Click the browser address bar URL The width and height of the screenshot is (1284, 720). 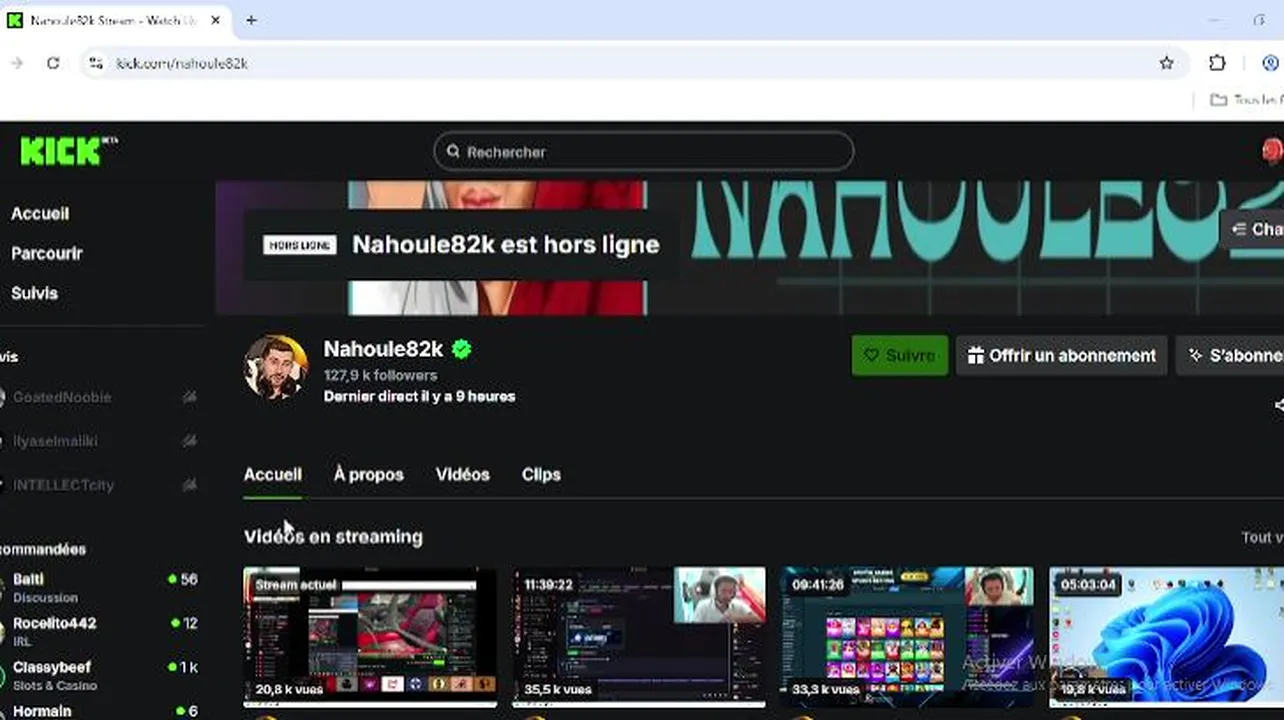182,63
